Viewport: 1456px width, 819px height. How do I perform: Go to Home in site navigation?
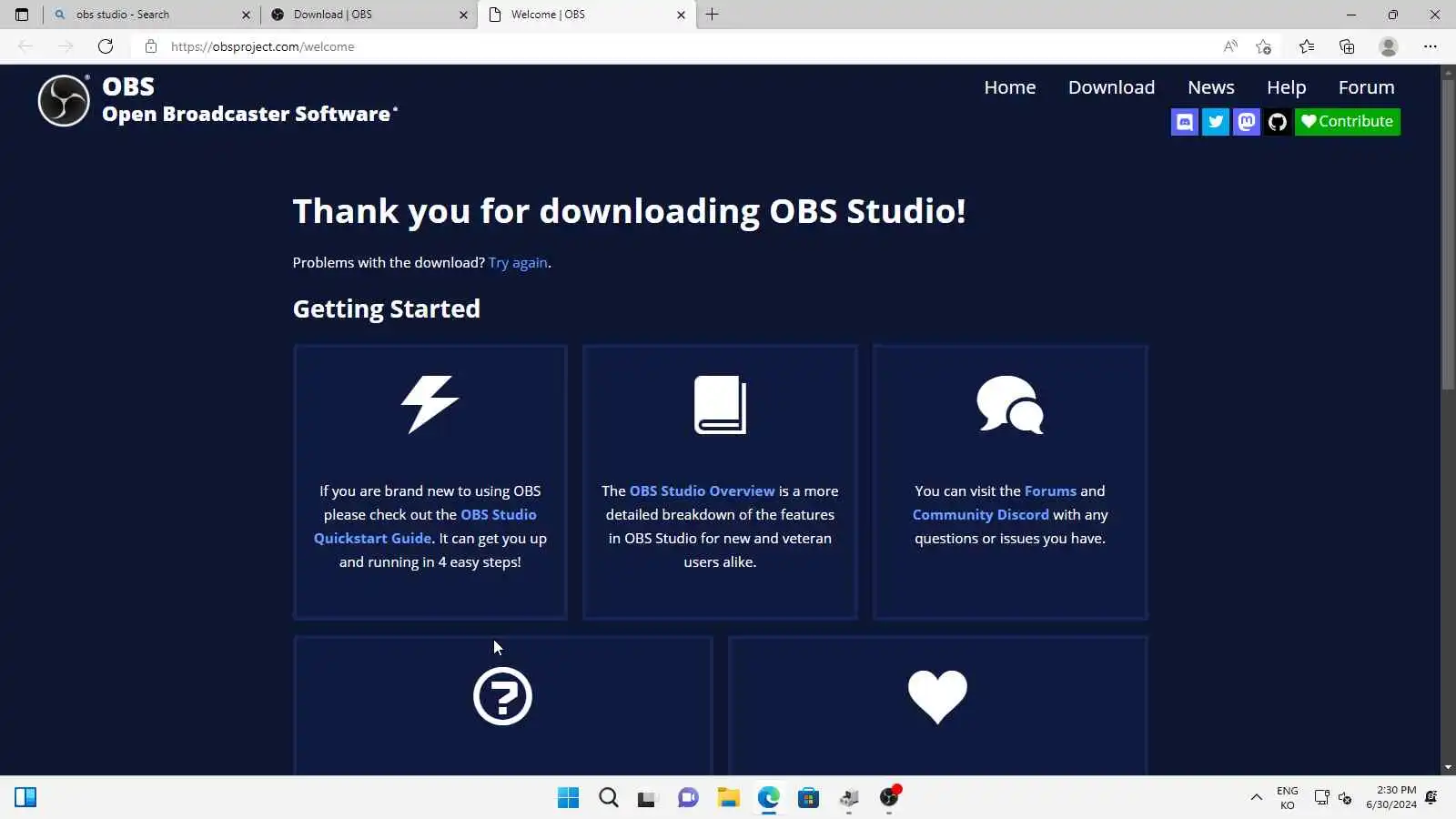click(1009, 87)
